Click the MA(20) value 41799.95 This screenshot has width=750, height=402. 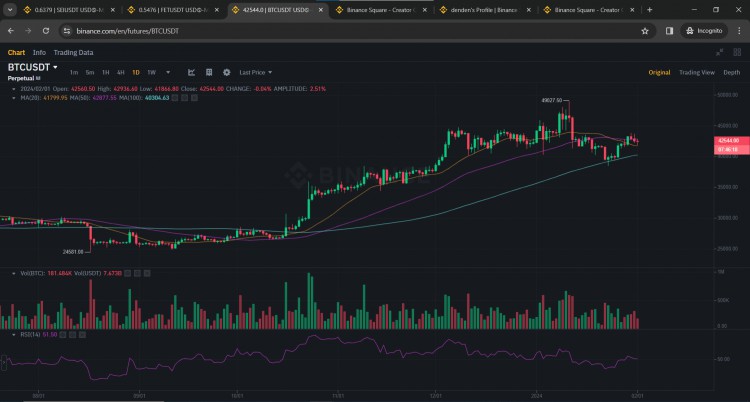[x=56, y=98]
